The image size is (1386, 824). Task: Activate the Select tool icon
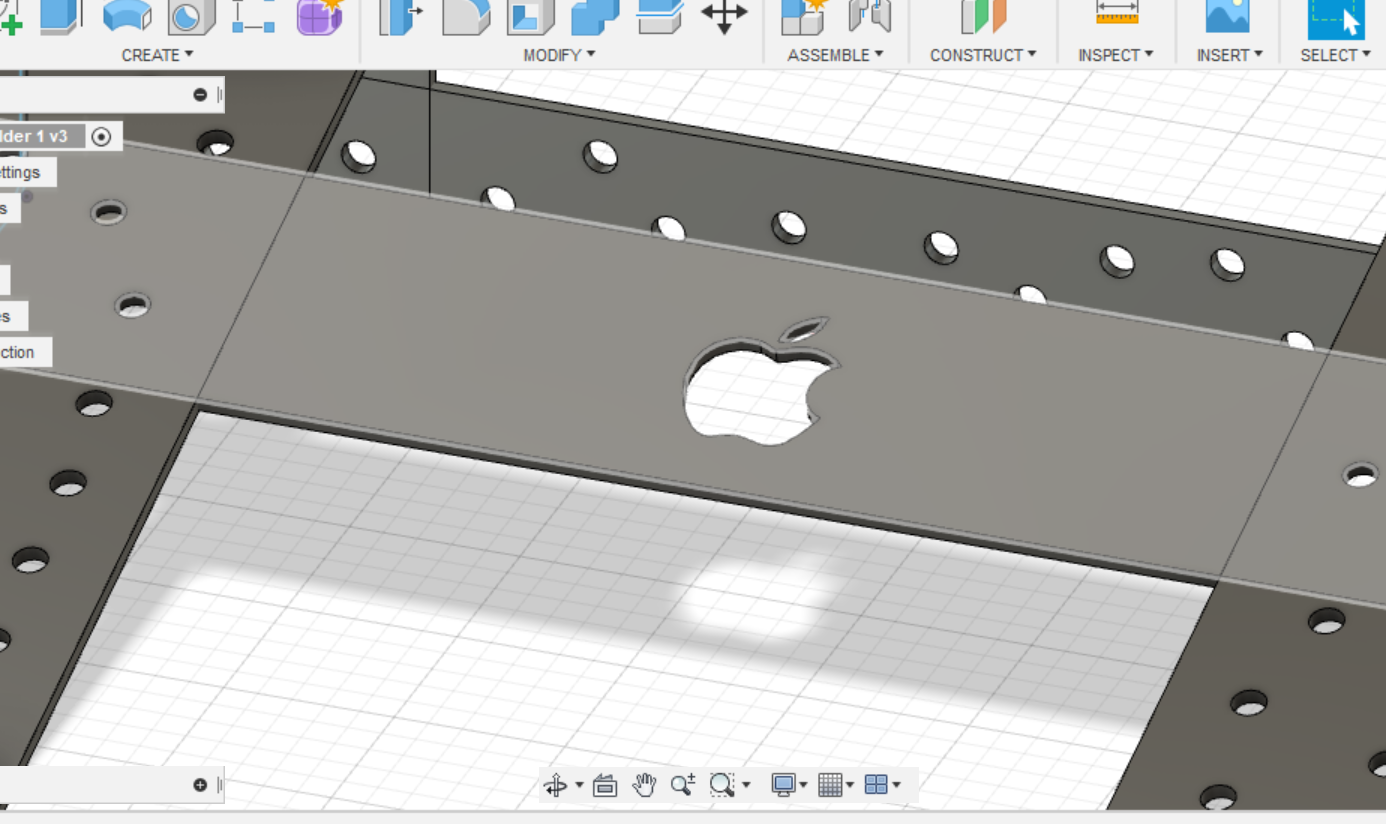(x=1336, y=18)
